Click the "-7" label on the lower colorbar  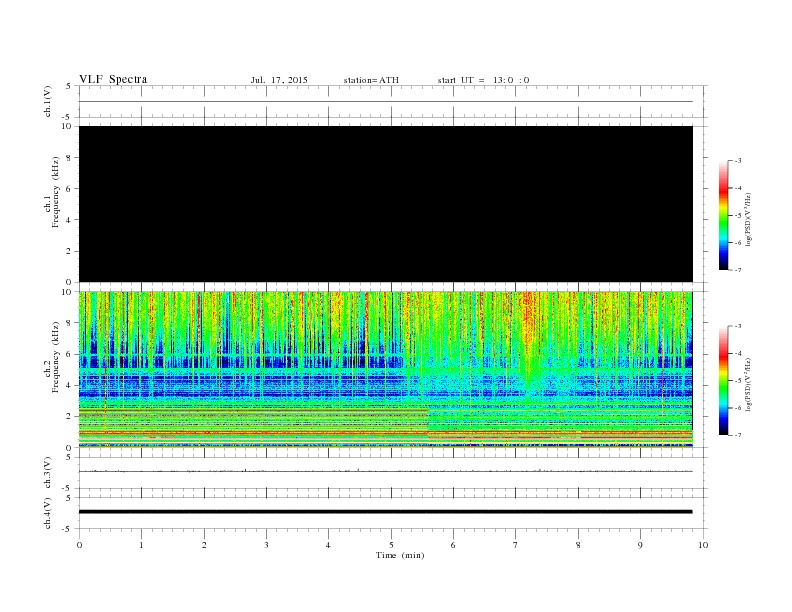[738, 435]
